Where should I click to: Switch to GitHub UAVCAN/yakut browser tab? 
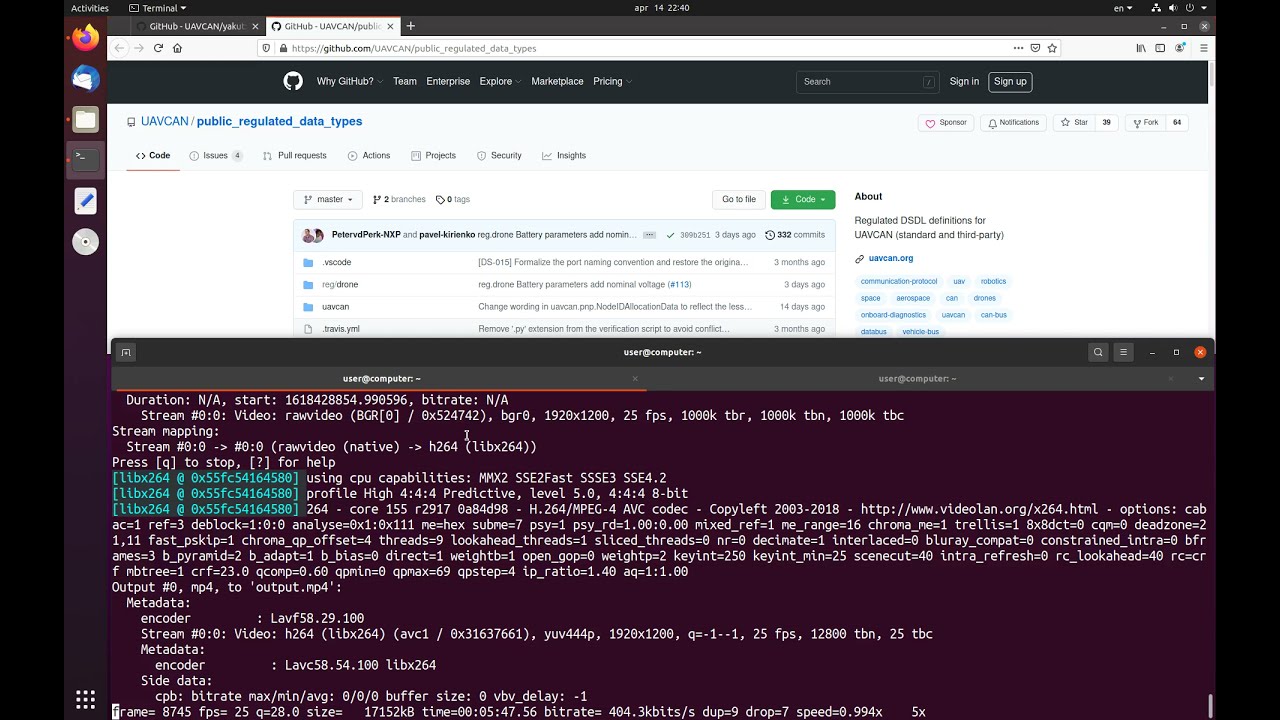tap(196, 26)
